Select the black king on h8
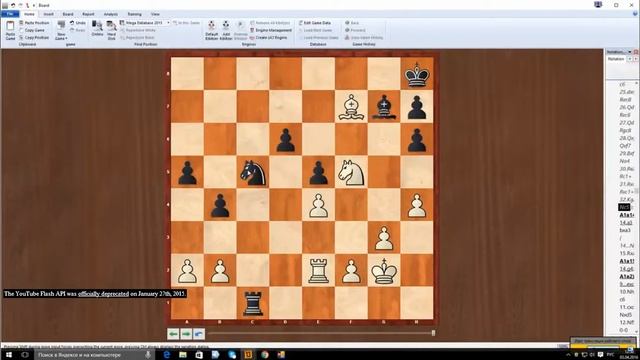Image resolution: width=640 pixels, height=360 pixels. click(x=417, y=74)
